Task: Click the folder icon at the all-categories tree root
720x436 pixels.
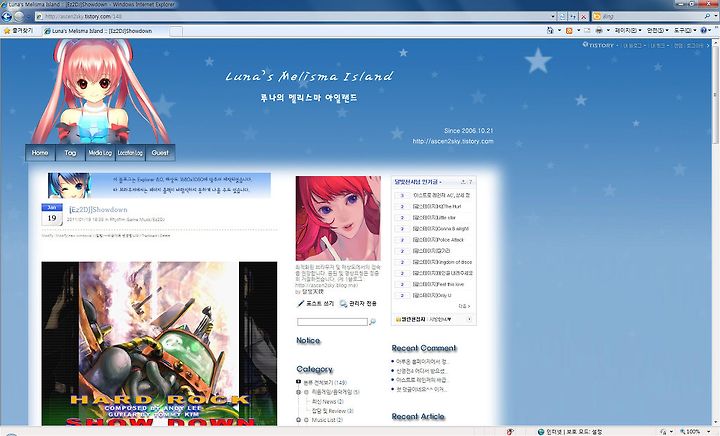Action: coord(298,382)
